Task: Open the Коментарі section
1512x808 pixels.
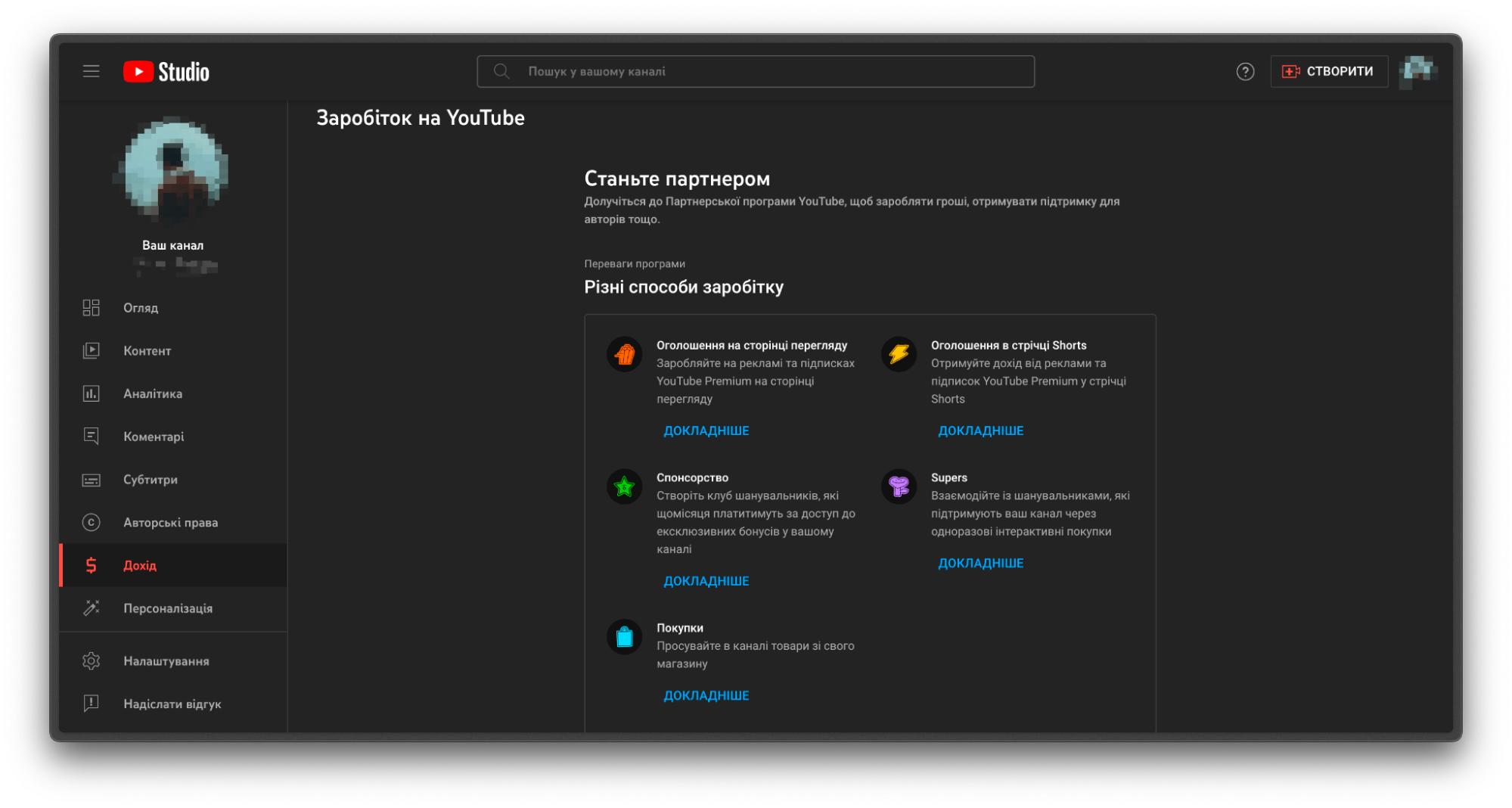Action: click(x=173, y=437)
